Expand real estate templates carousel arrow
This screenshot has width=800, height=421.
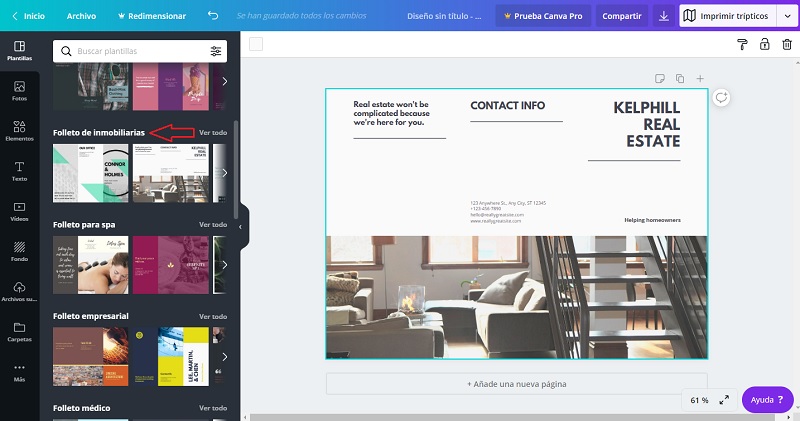(224, 172)
